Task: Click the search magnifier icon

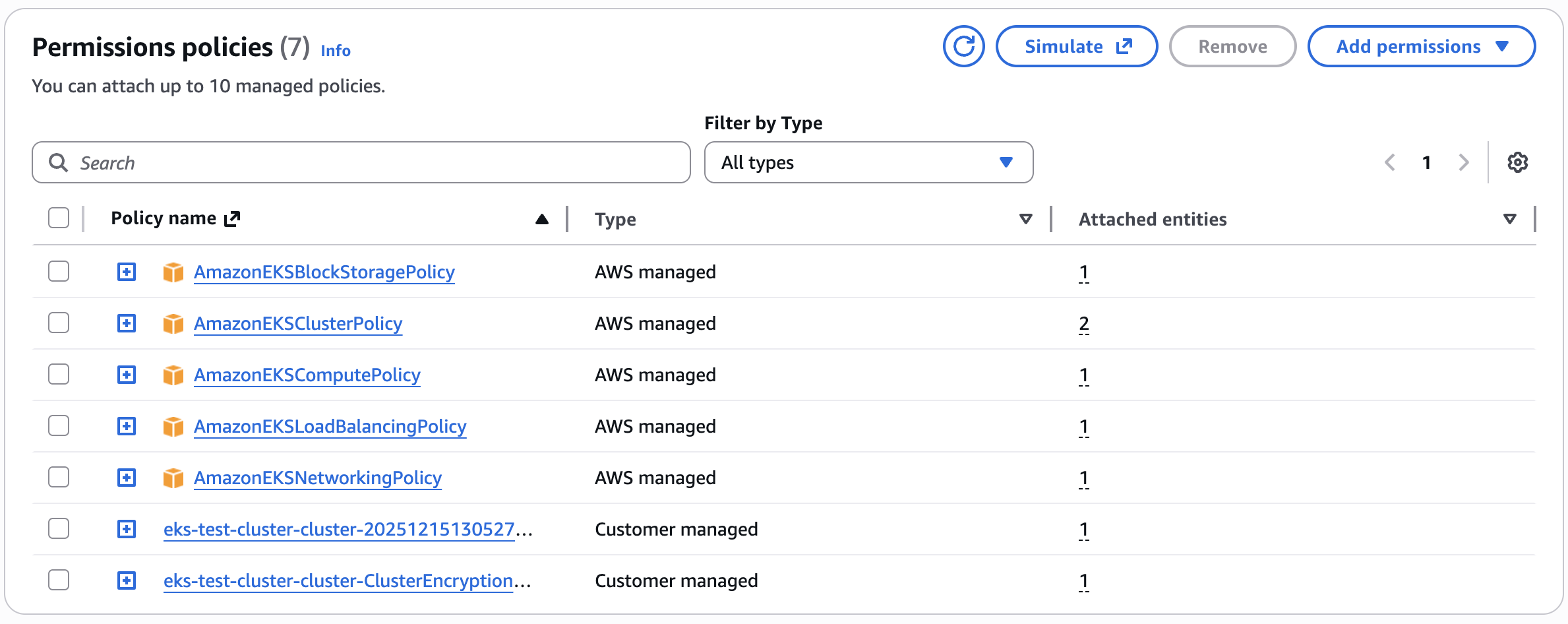Action: [59, 162]
